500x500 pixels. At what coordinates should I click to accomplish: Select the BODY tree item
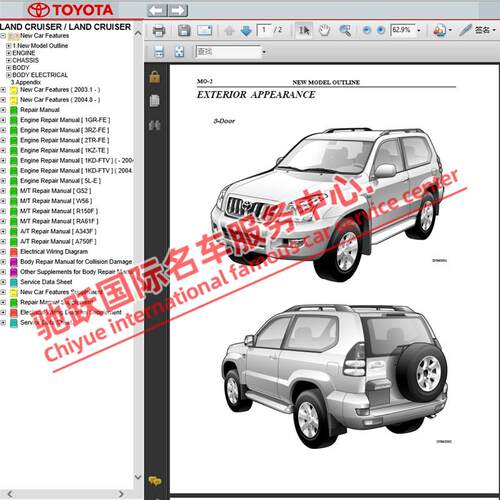click(21, 68)
